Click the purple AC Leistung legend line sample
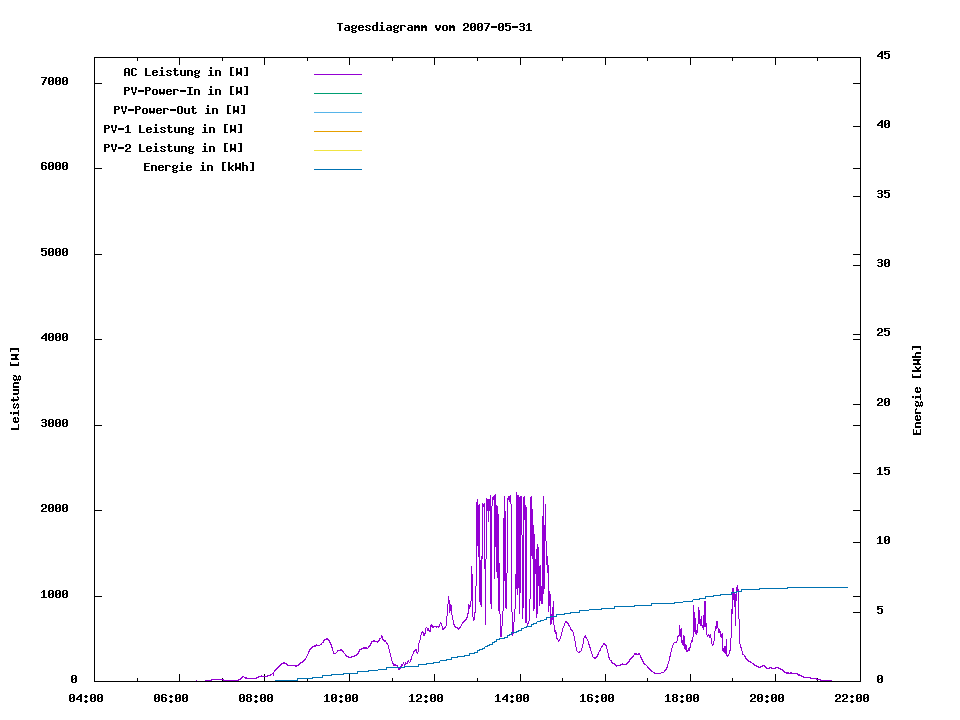 [337, 74]
